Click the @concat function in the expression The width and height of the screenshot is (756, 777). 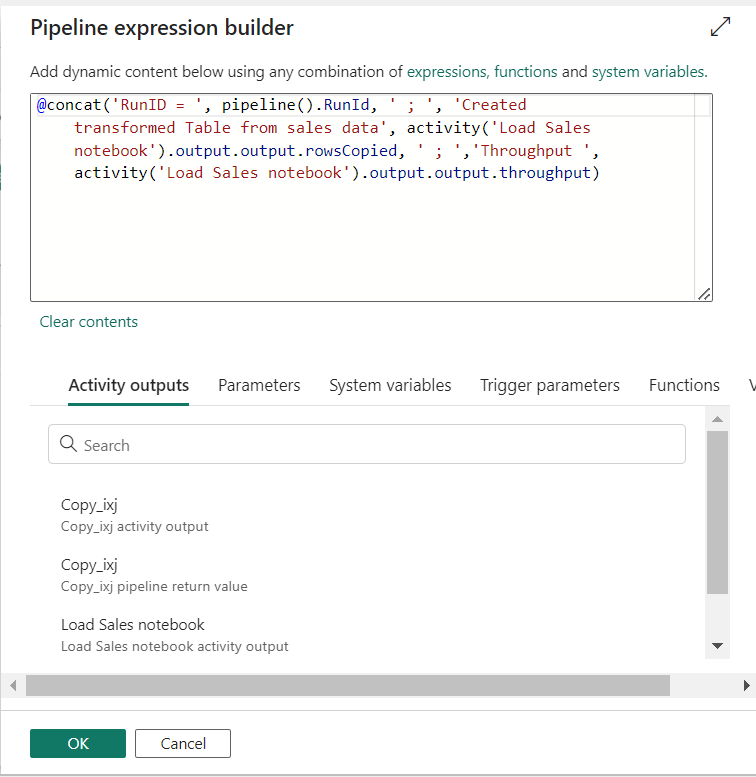(x=69, y=105)
